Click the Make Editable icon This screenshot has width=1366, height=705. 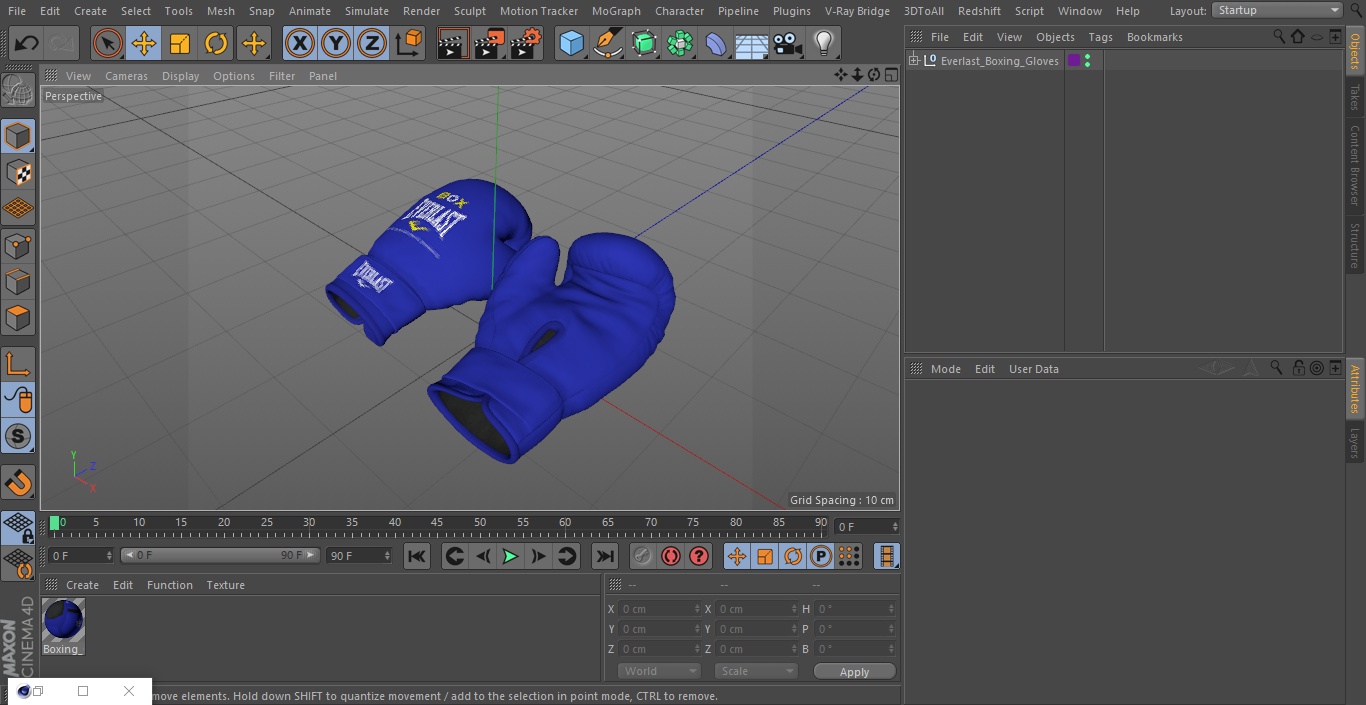[18, 92]
